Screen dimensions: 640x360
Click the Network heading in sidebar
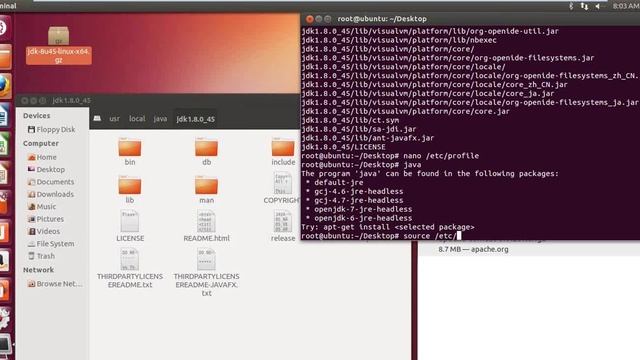click(x=38, y=270)
